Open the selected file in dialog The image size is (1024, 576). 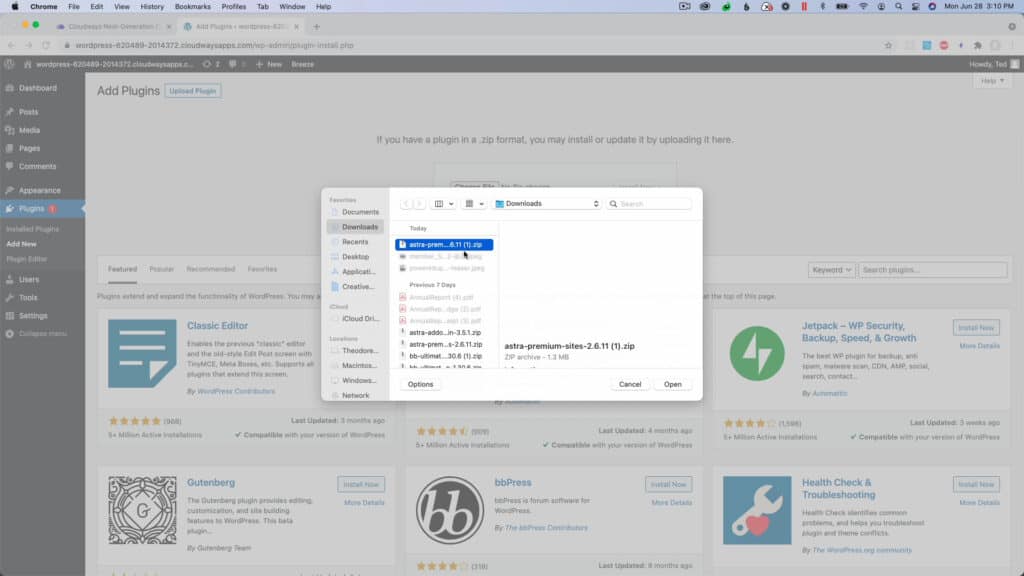672,384
